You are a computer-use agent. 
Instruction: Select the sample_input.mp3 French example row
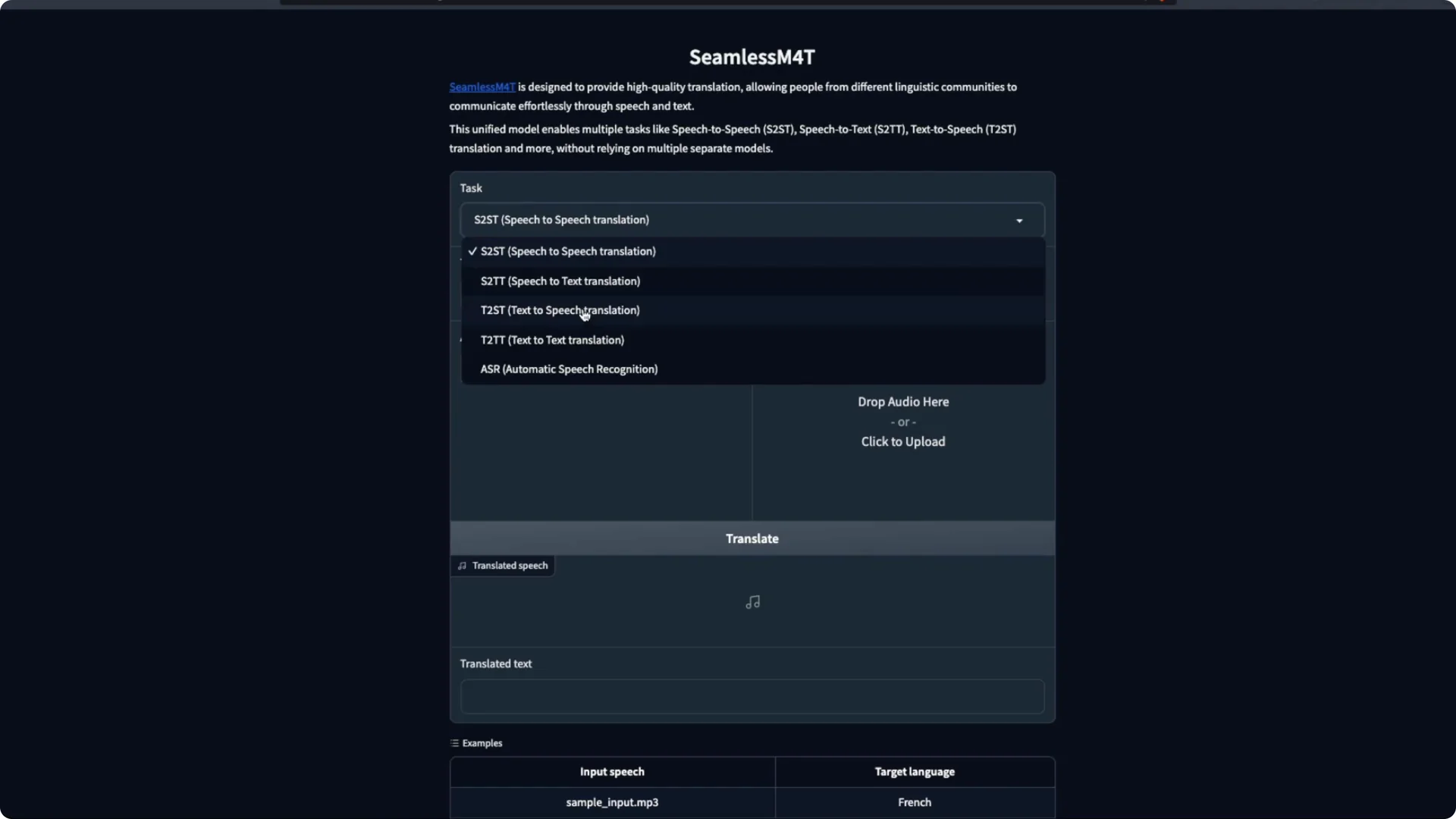[612, 802]
